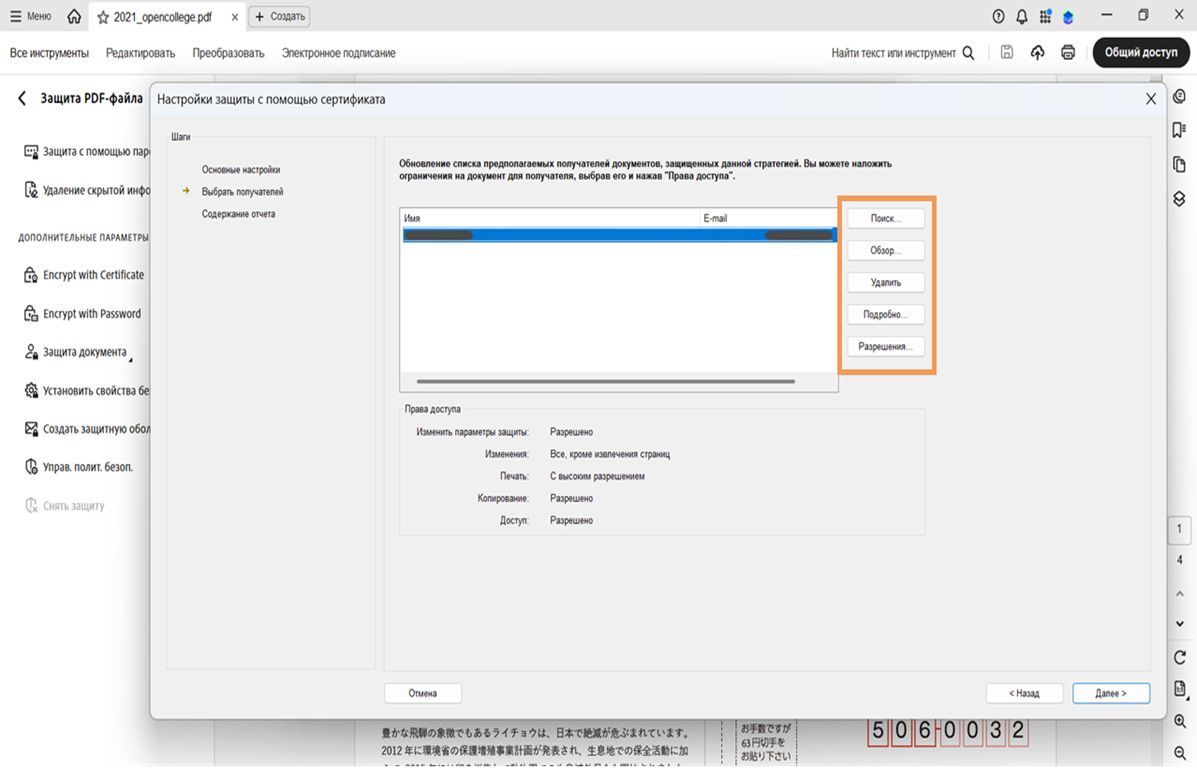Click the back arrow beside Защита PDF-файла
The height and width of the screenshot is (773, 1197).
click(21, 98)
